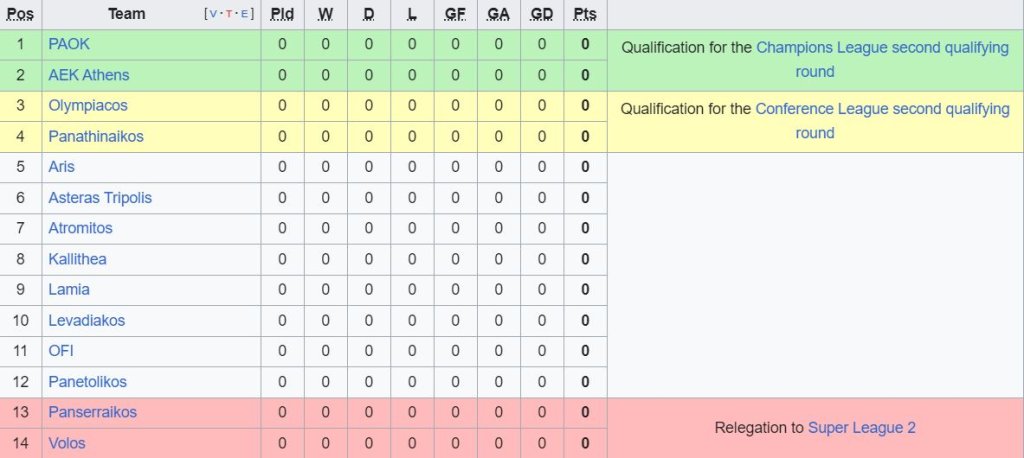Go to the Panathinaikos team page

(96, 136)
